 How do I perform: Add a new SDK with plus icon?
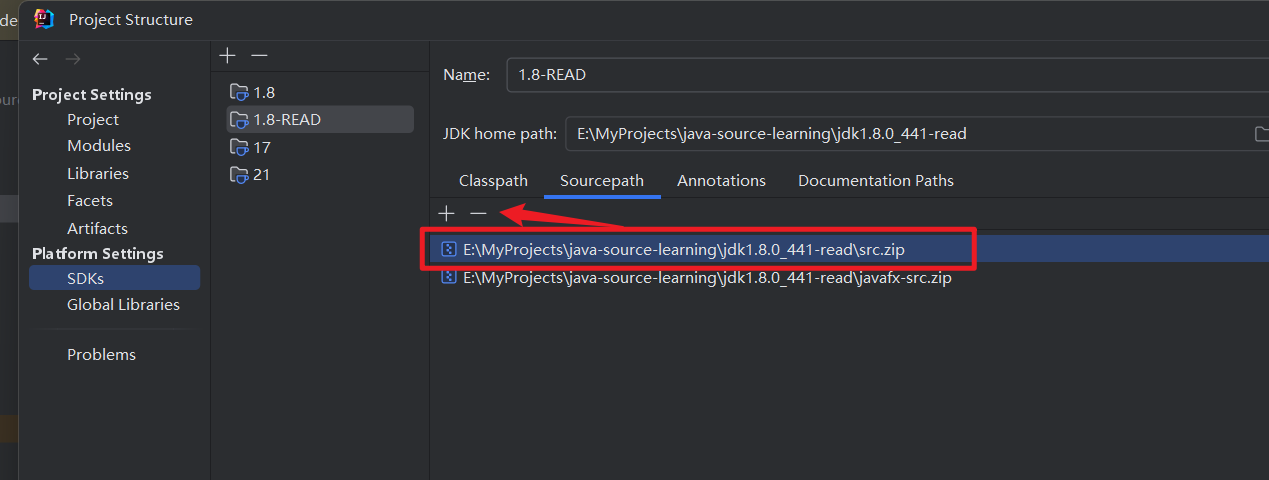tap(228, 55)
